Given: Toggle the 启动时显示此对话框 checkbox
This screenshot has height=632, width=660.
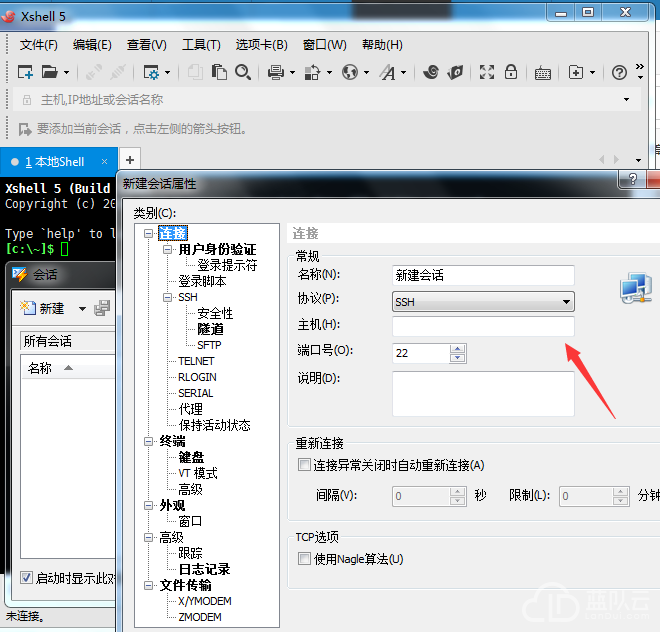Looking at the screenshot, I should (x=27, y=577).
